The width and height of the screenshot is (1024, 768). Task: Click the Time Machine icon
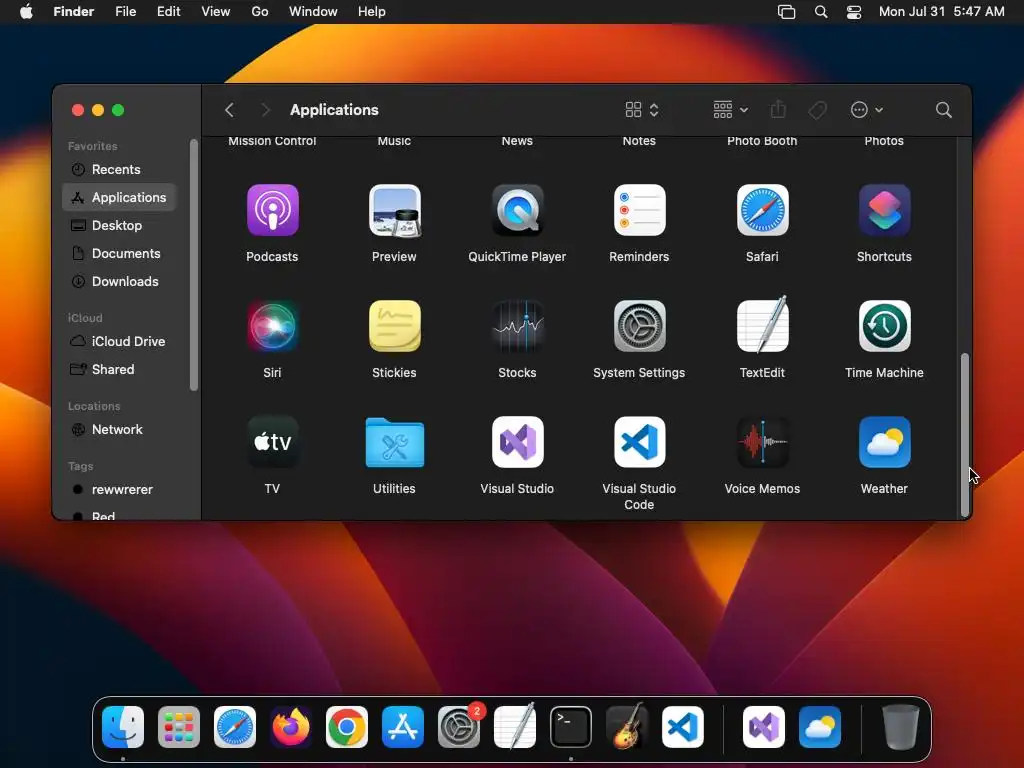[884, 326]
